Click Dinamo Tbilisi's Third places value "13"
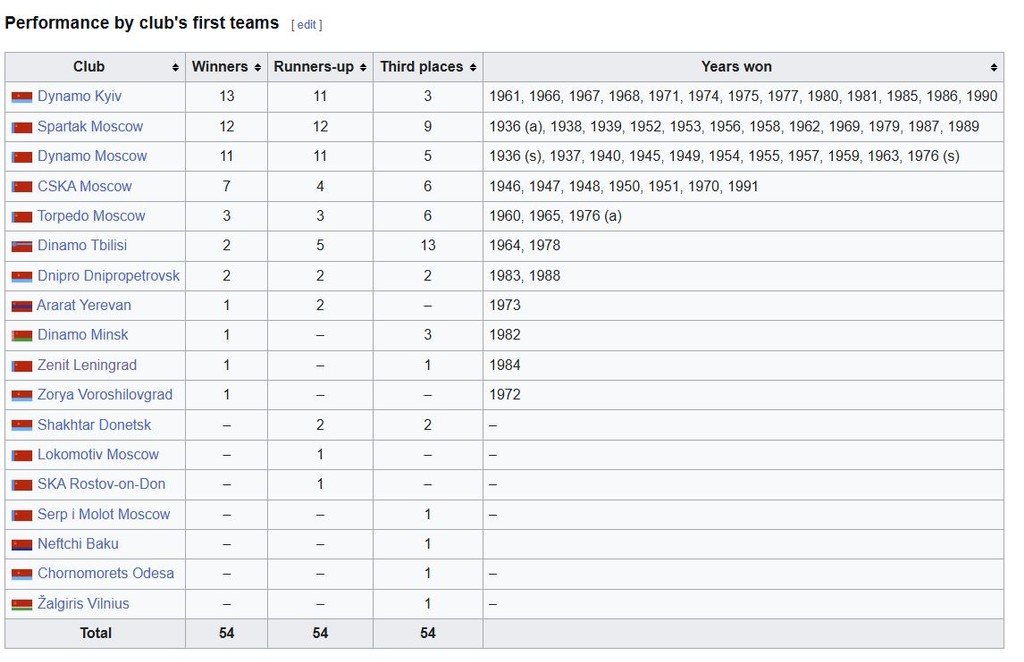Viewport: 1024px width, 662px height. pyautogui.click(x=428, y=245)
